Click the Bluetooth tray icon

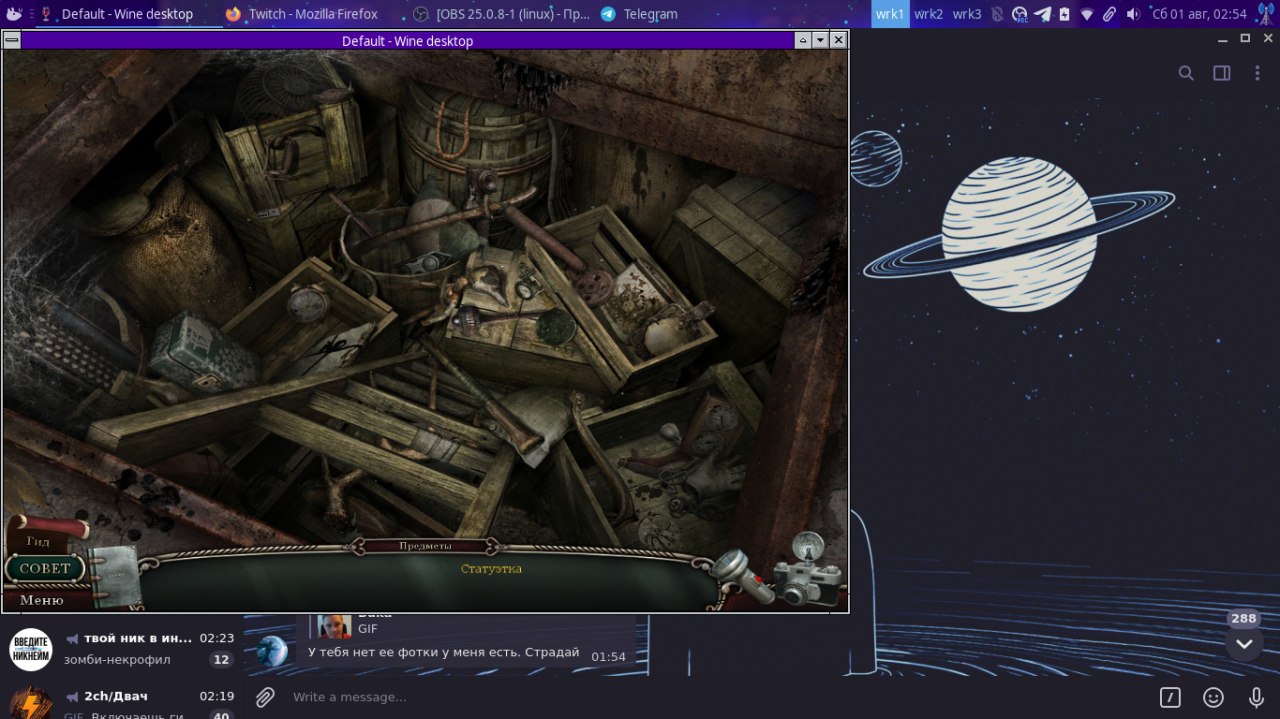click(x=998, y=14)
